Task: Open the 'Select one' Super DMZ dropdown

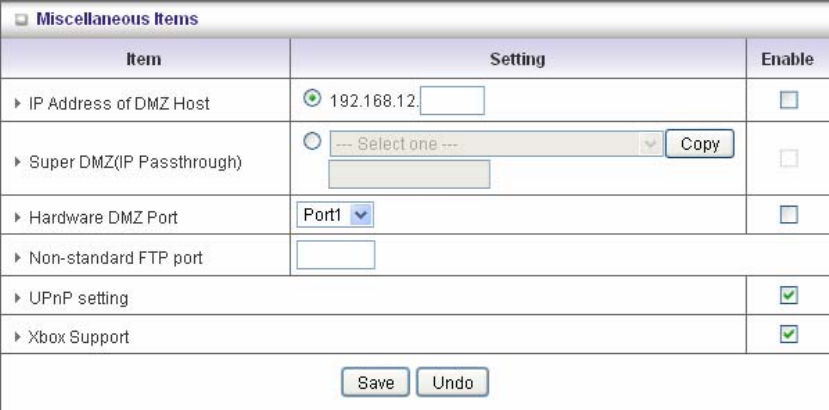Action: point(494,144)
